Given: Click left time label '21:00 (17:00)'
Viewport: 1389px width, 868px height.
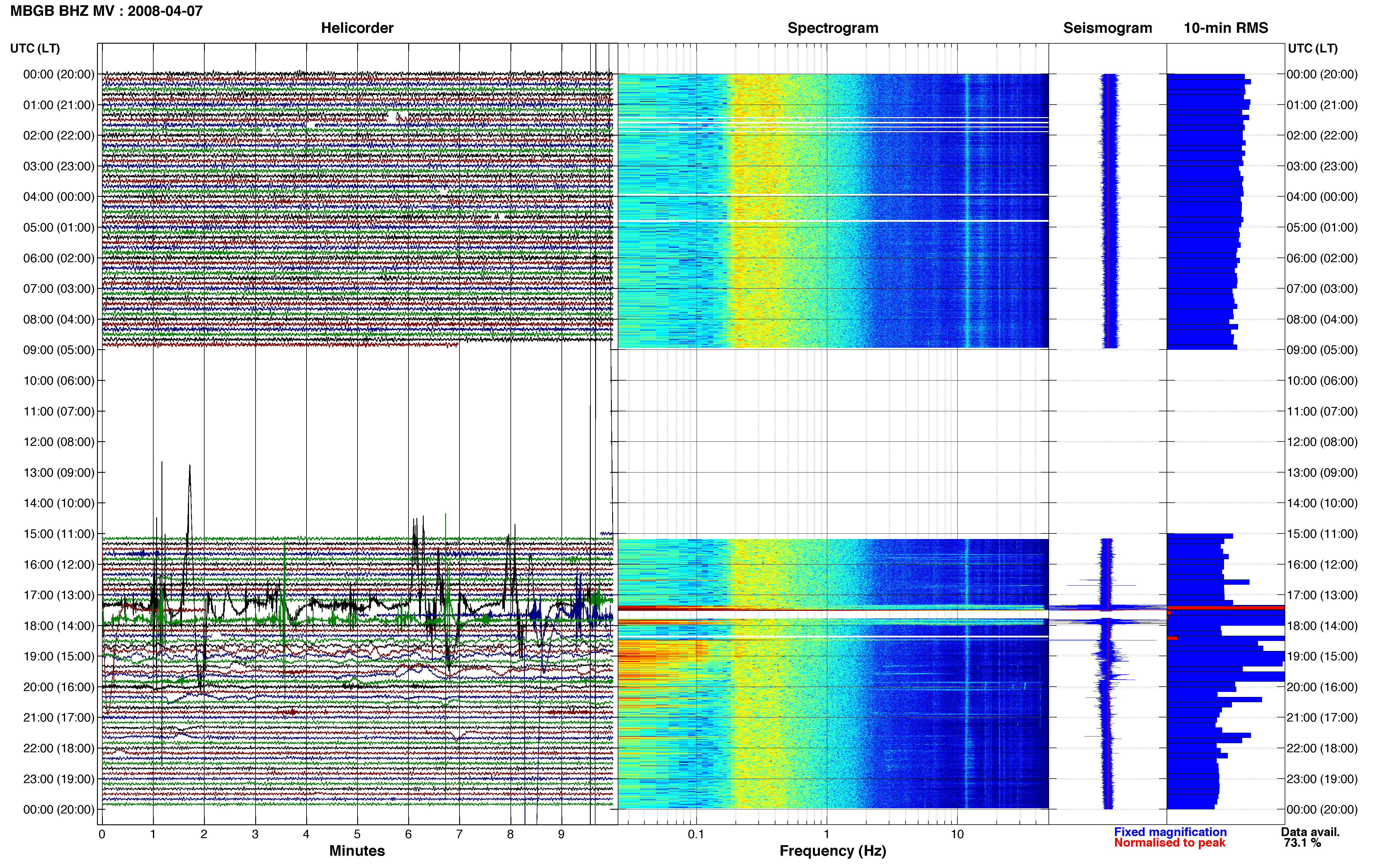Looking at the screenshot, I should (59, 718).
